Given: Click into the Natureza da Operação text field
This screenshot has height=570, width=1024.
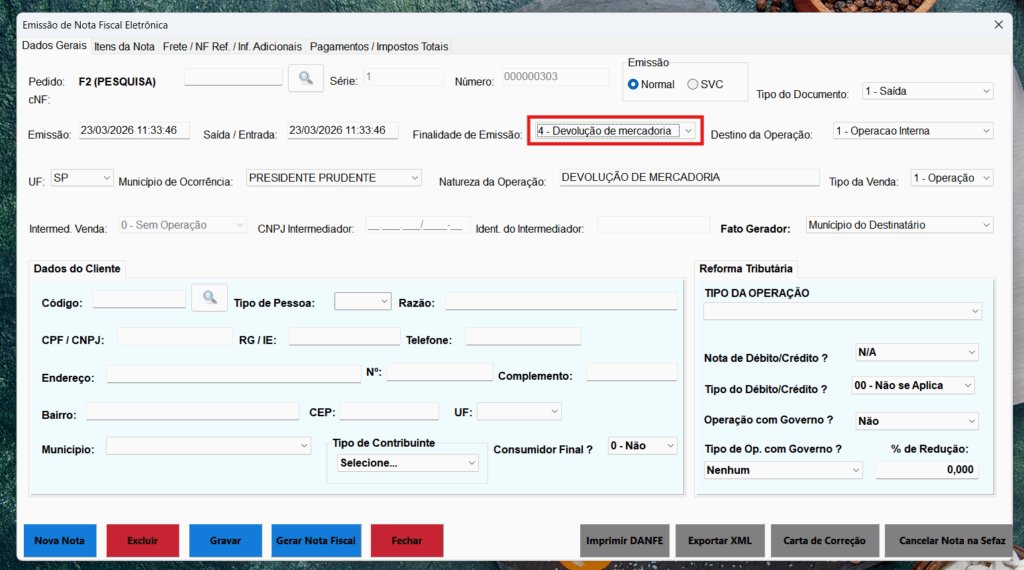Looking at the screenshot, I should [x=689, y=178].
